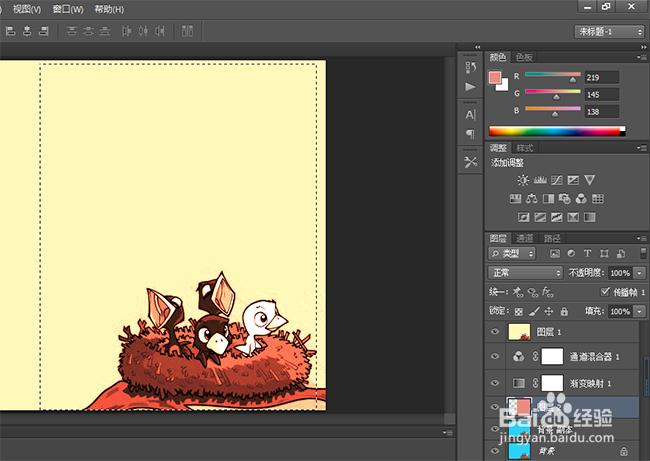Add Curves adjustment icon
650x461 pixels.
tap(556, 180)
